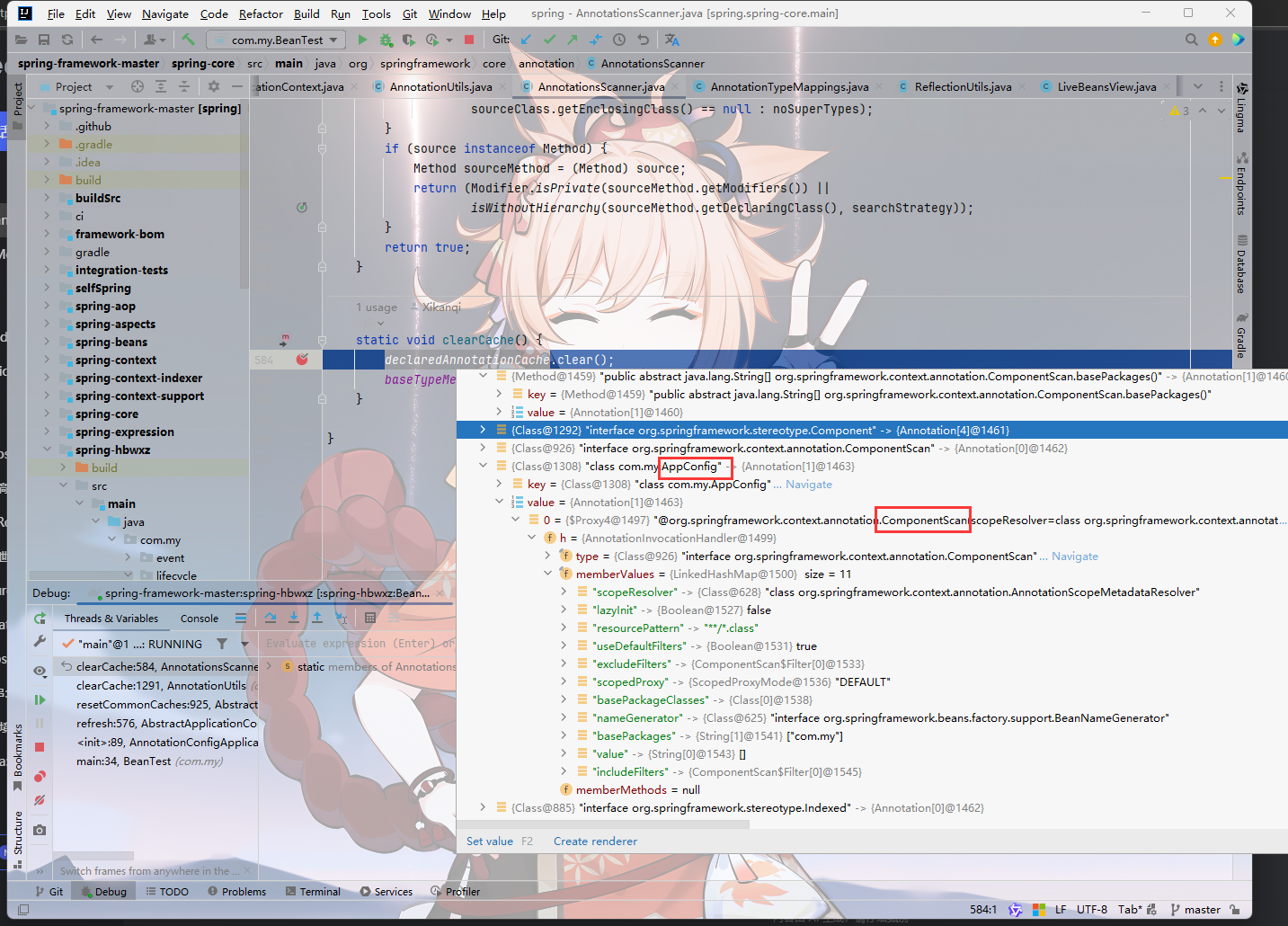Collapse all nodes in the Project panel
The image size is (1288, 926).
(184, 86)
